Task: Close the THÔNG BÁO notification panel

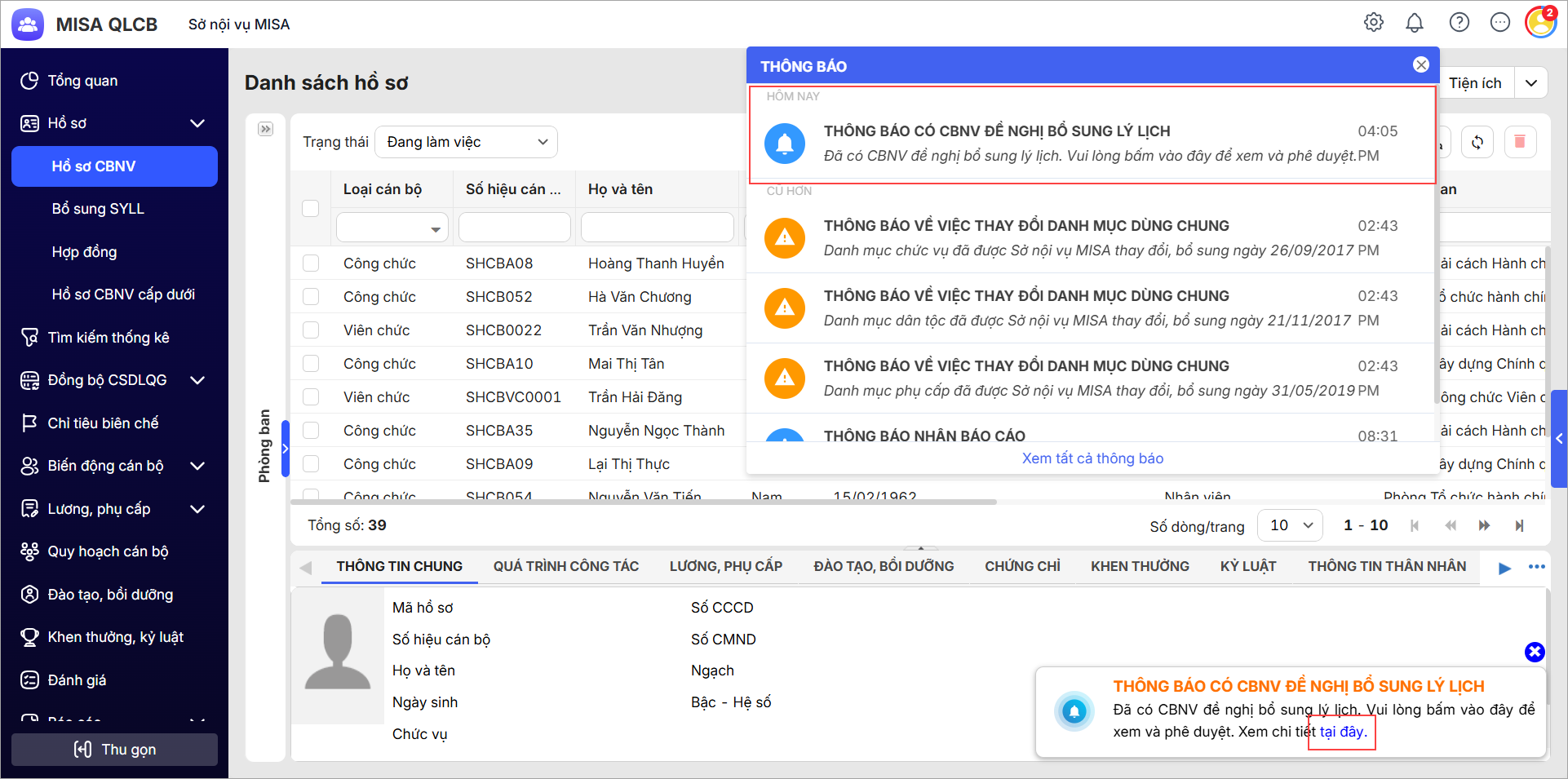Action: [1421, 65]
